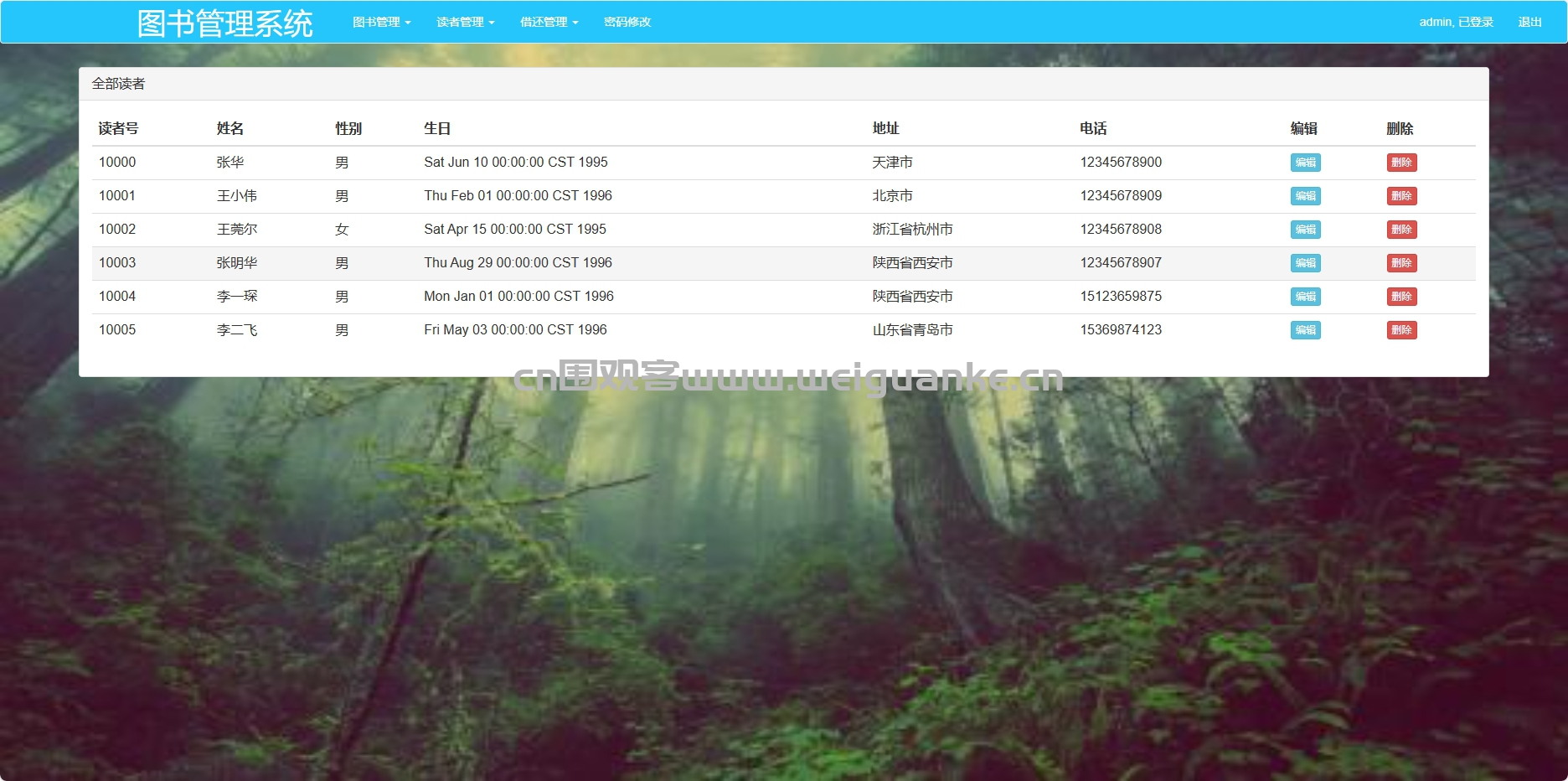Edit reader 10001 王小伟

(x=1306, y=196)
